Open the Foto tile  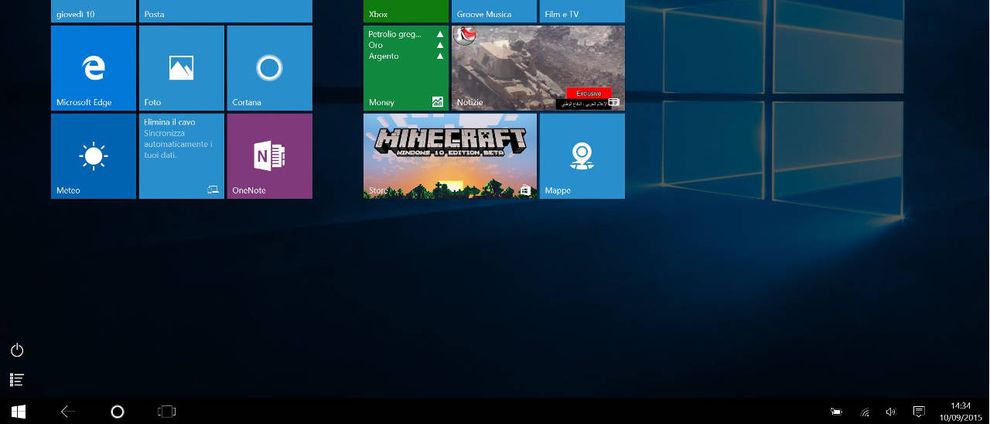click(x=181, y=68)
